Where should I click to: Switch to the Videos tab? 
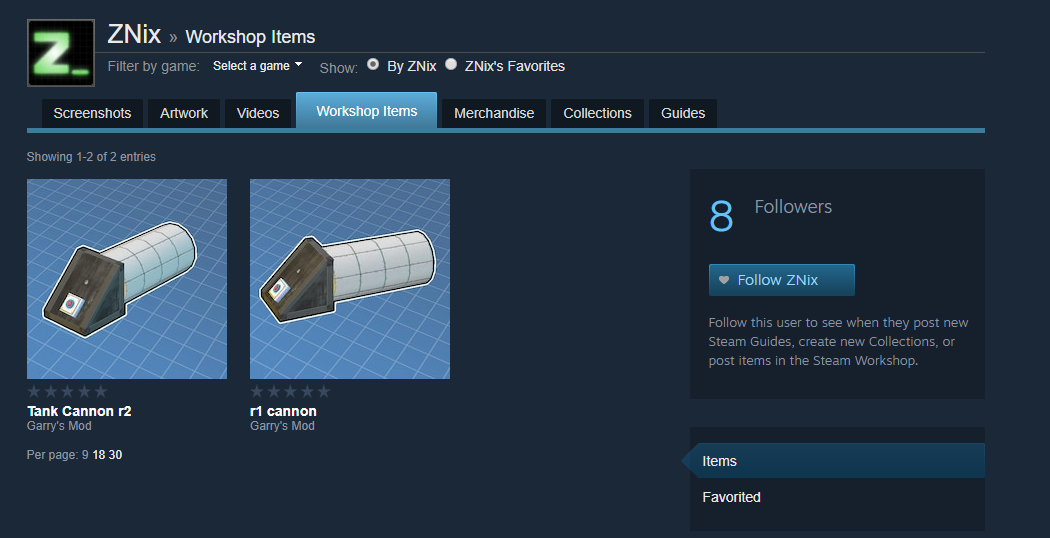coord(258,113)
